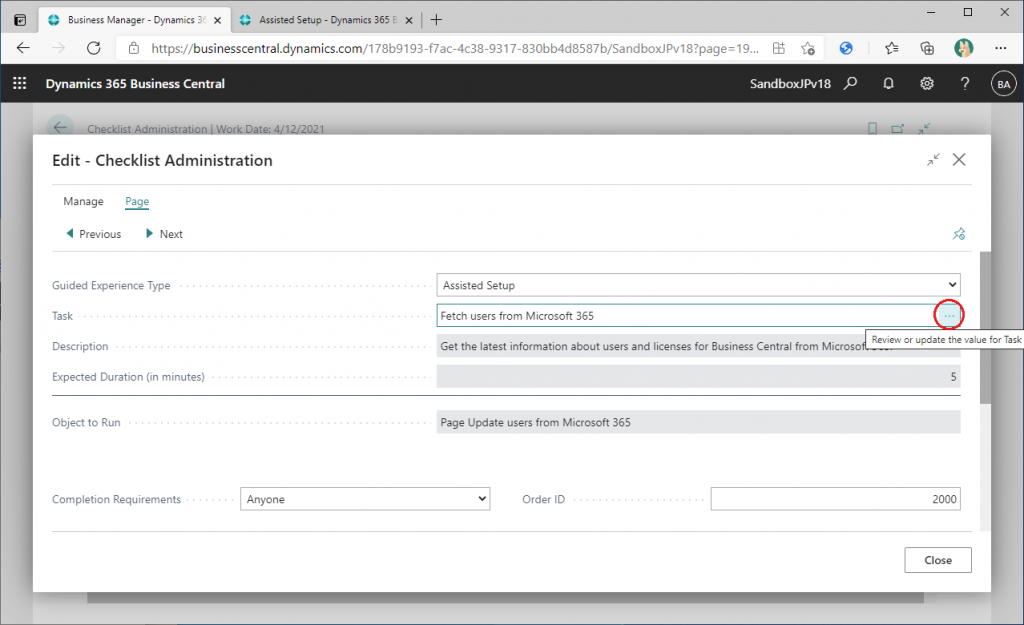Click the Dynamics 365 Business Central title
This screenshot has height=625, width=1024.
click(135, 84)
